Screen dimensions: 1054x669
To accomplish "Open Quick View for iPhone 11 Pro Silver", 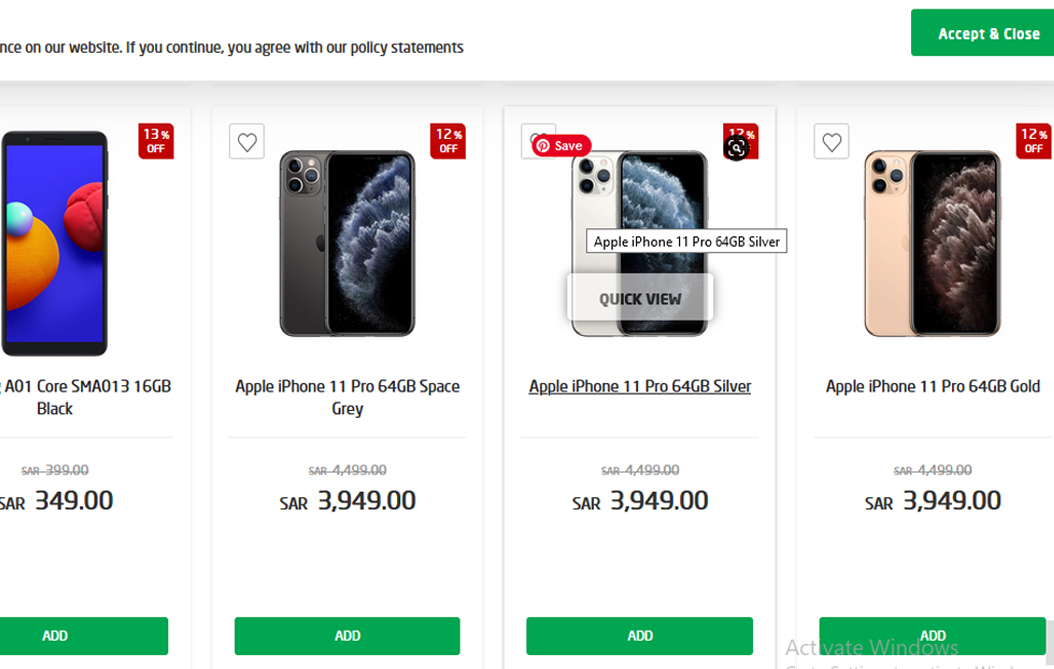I will [x=640, y=299].
